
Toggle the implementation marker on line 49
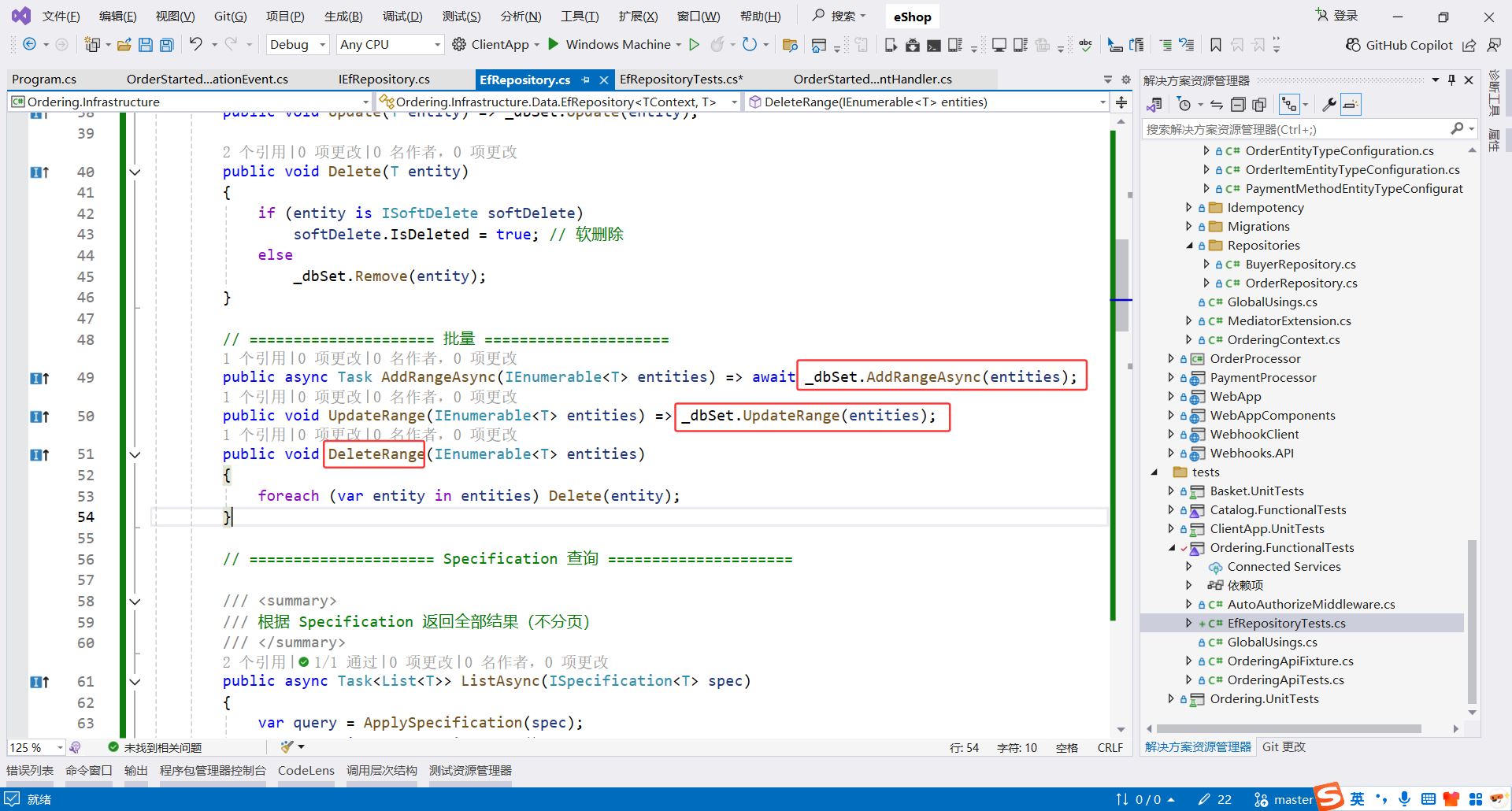pyautogui.click(x=39, y=379)
